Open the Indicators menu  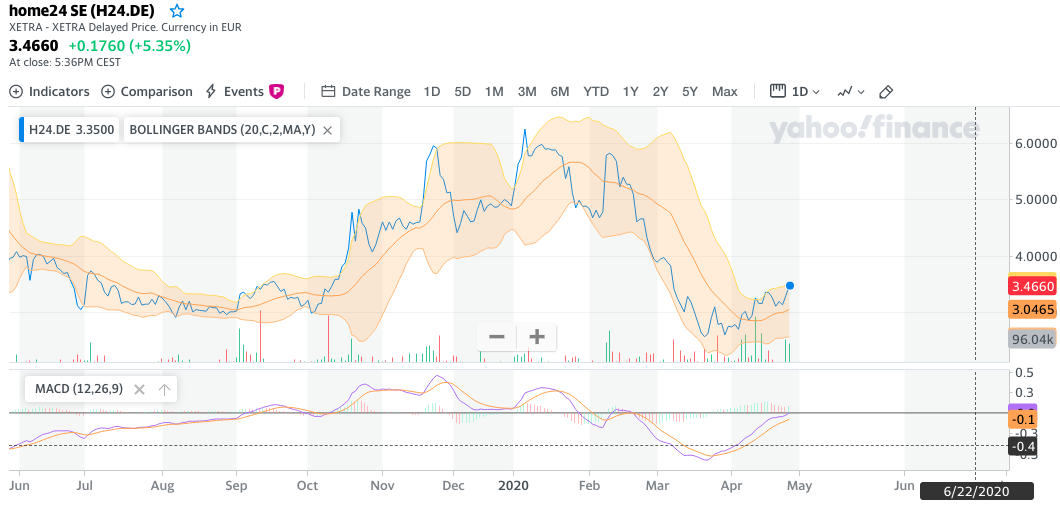[x=50, y=91]
